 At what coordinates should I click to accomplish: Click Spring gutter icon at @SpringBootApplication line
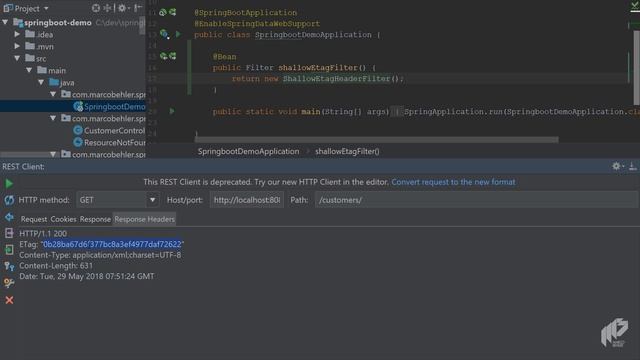[x=163, y=12]
